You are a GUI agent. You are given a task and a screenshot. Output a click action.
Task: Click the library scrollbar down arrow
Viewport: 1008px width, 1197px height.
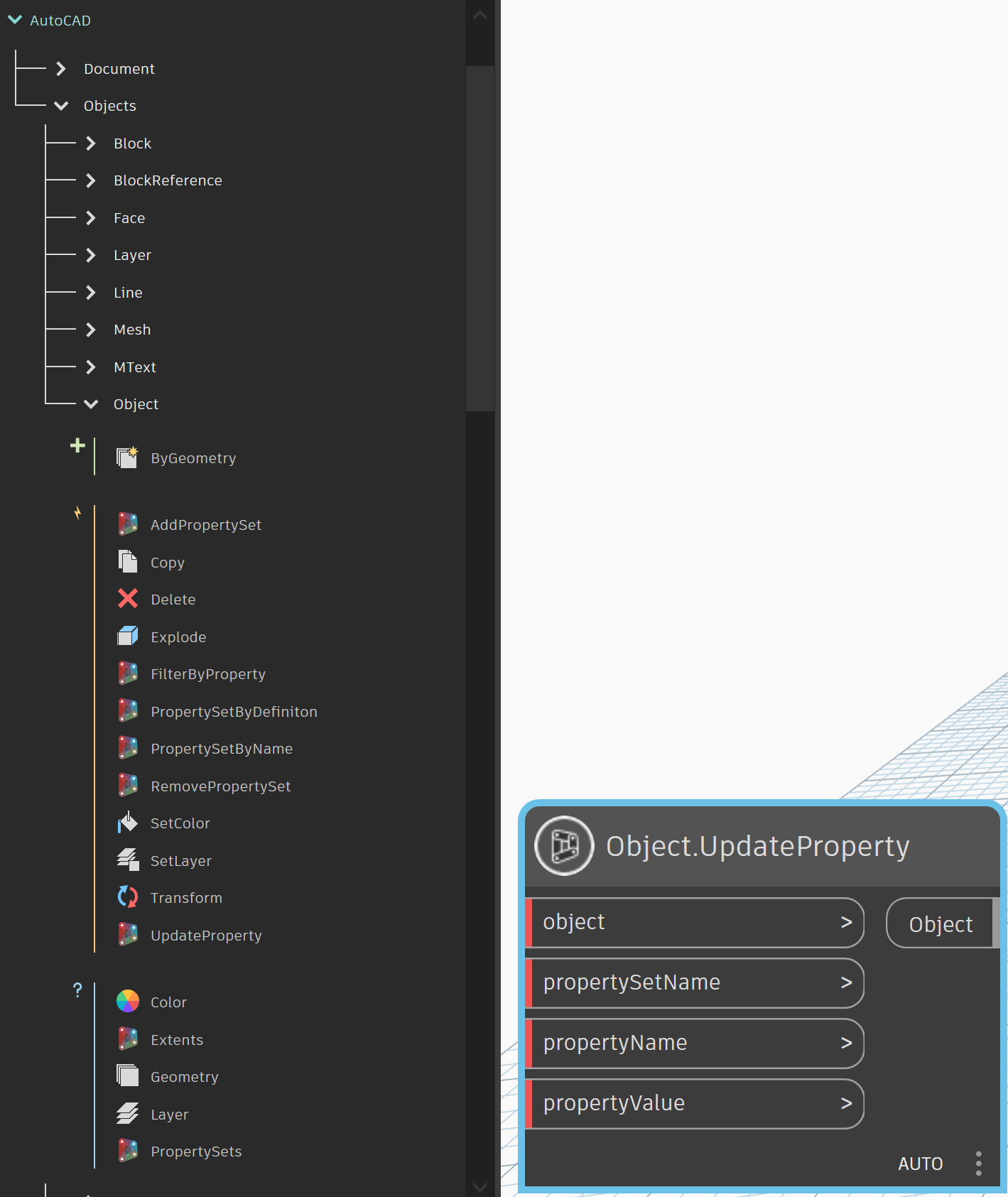480,1187
